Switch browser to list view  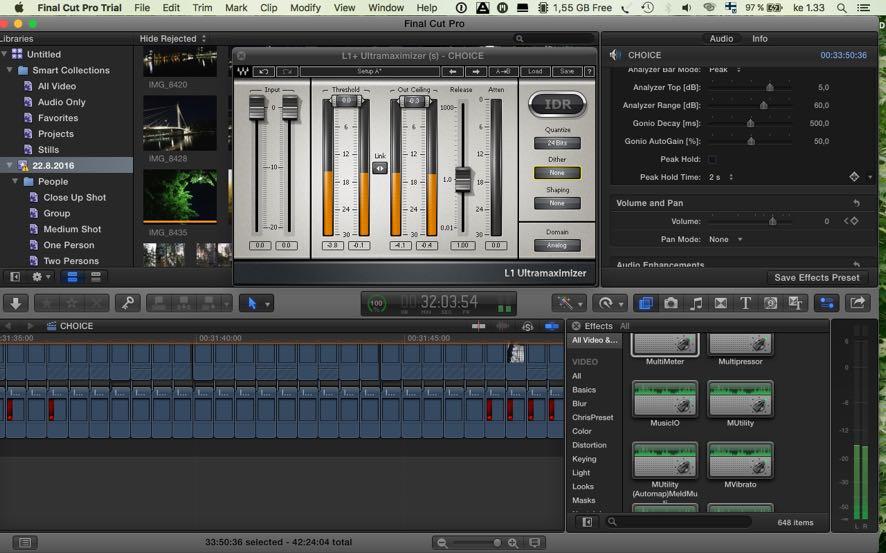pos(95,277)
